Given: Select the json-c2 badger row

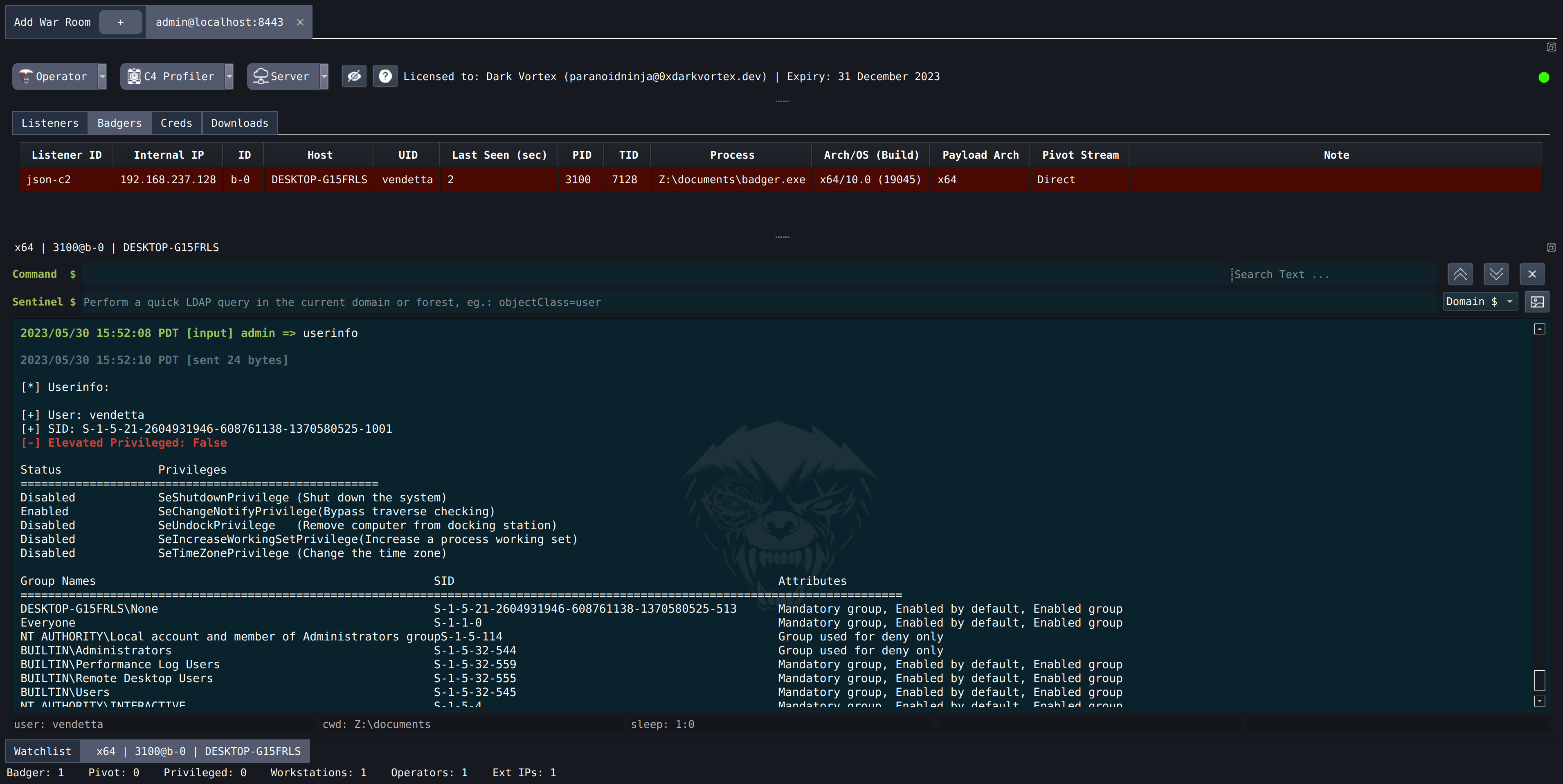Looking at the screenshot, I should 781,180.
